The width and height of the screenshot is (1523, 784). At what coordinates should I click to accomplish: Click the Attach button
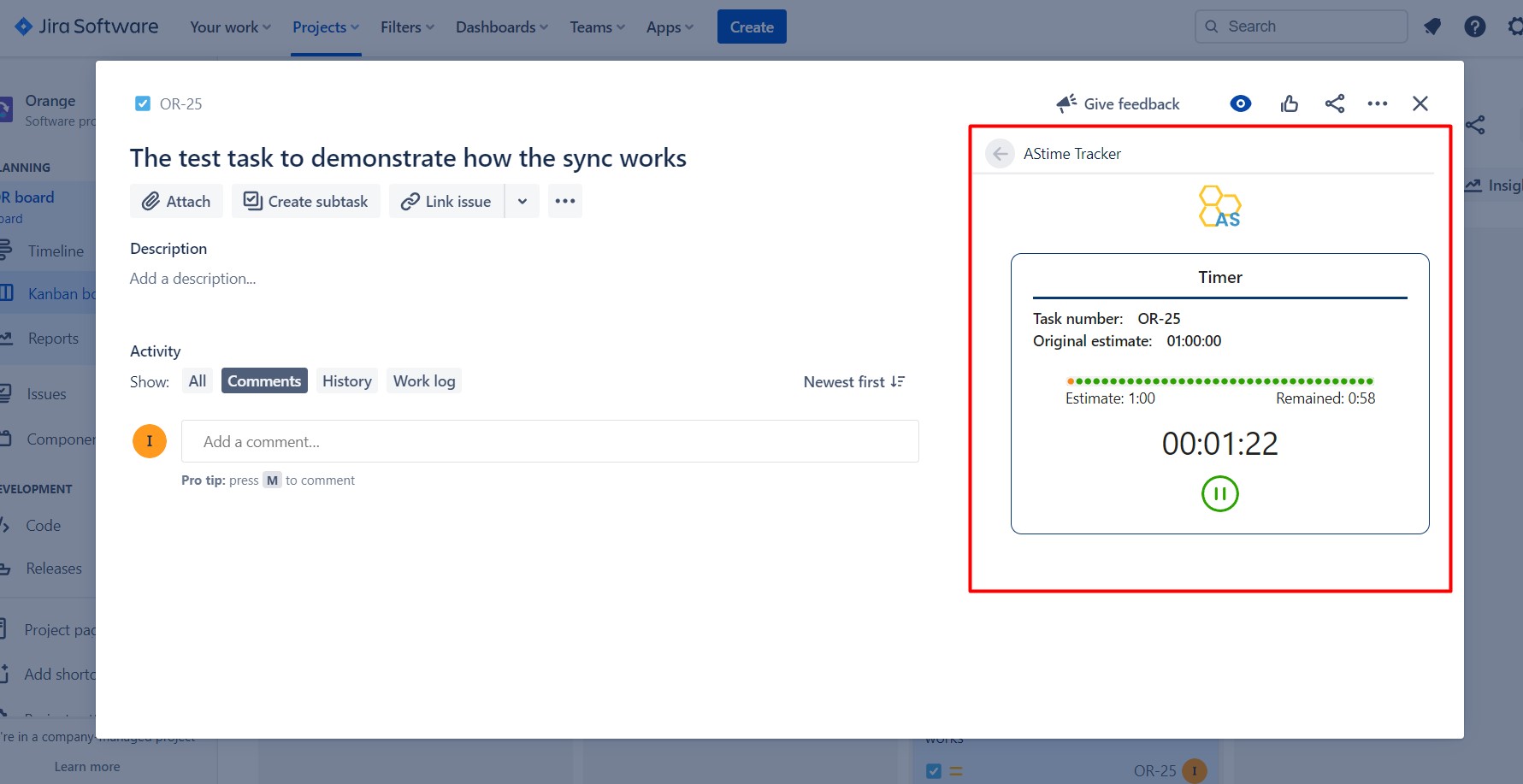coord(176,201)
